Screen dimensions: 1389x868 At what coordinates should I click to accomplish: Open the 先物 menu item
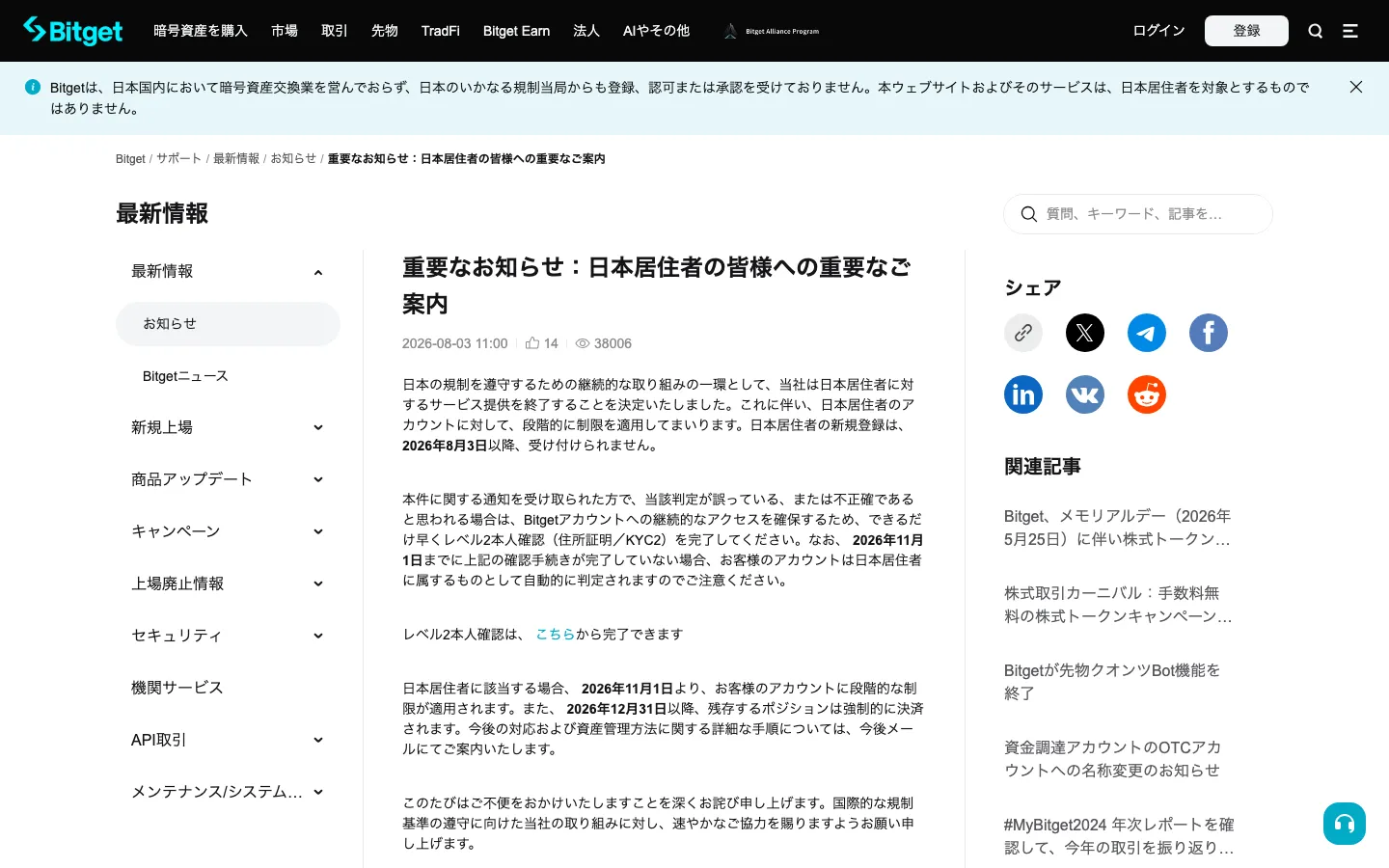pyautogui.click(x=385, y=31)
